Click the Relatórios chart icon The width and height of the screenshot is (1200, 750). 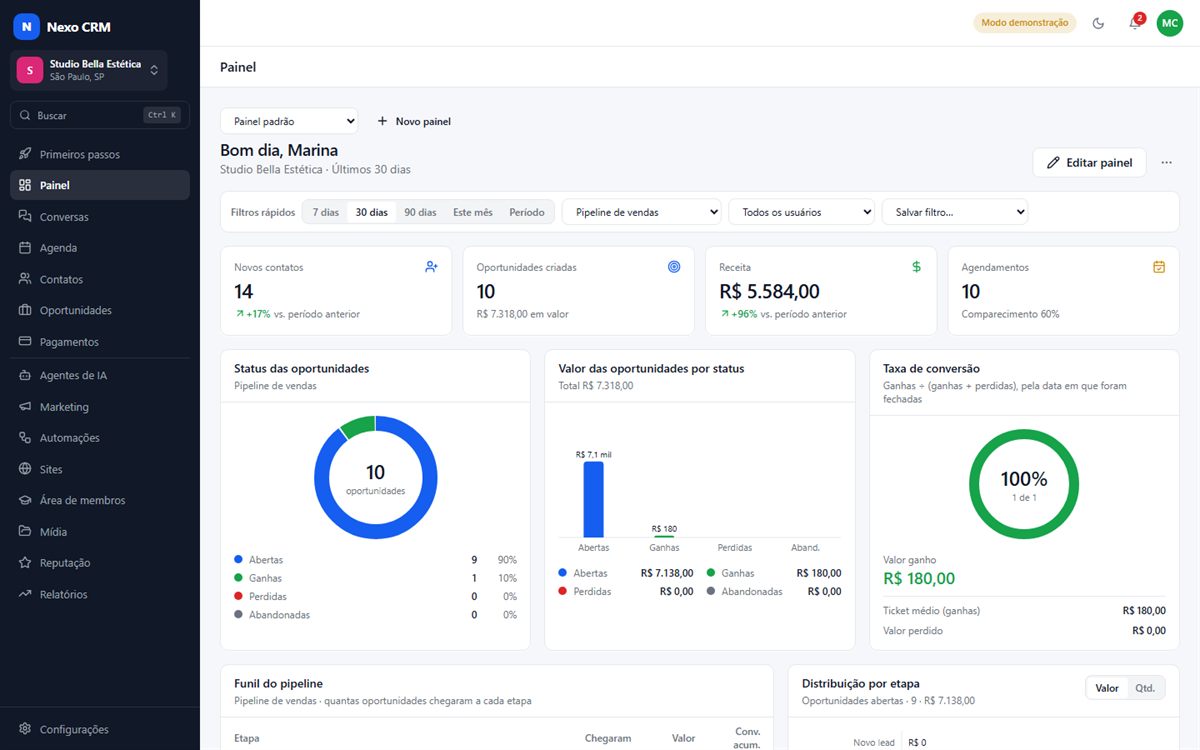25,594
